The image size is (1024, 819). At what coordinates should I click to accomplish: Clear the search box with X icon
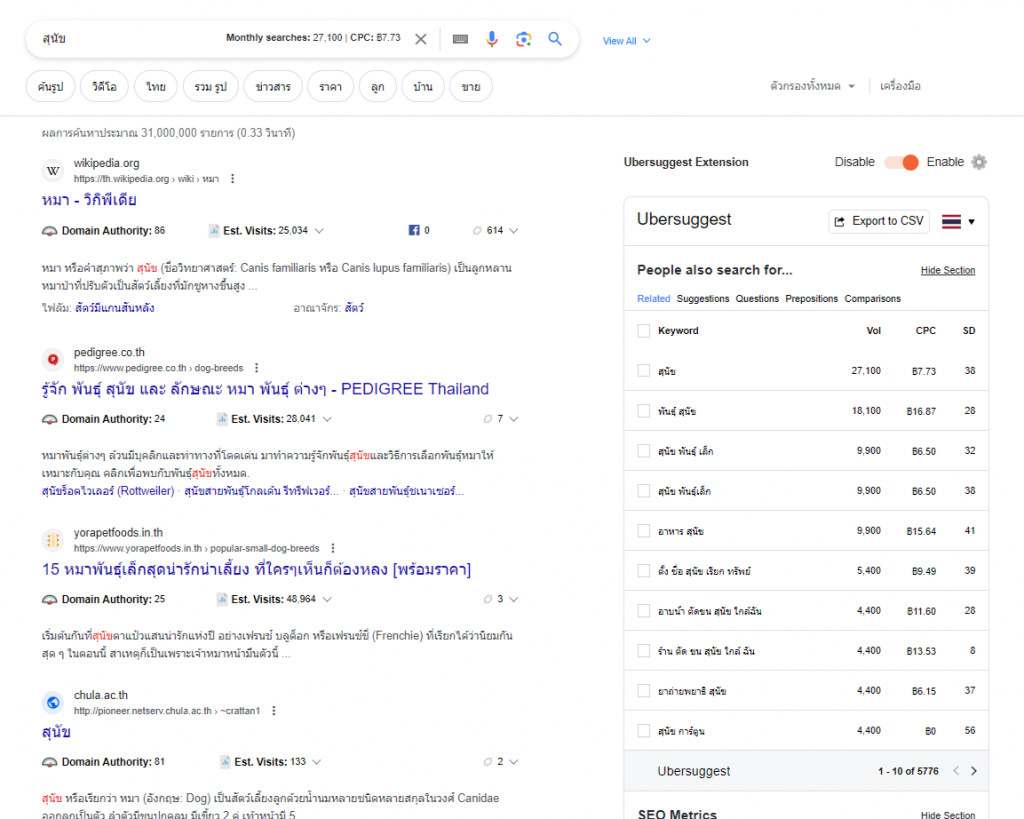tap(421, 39)
